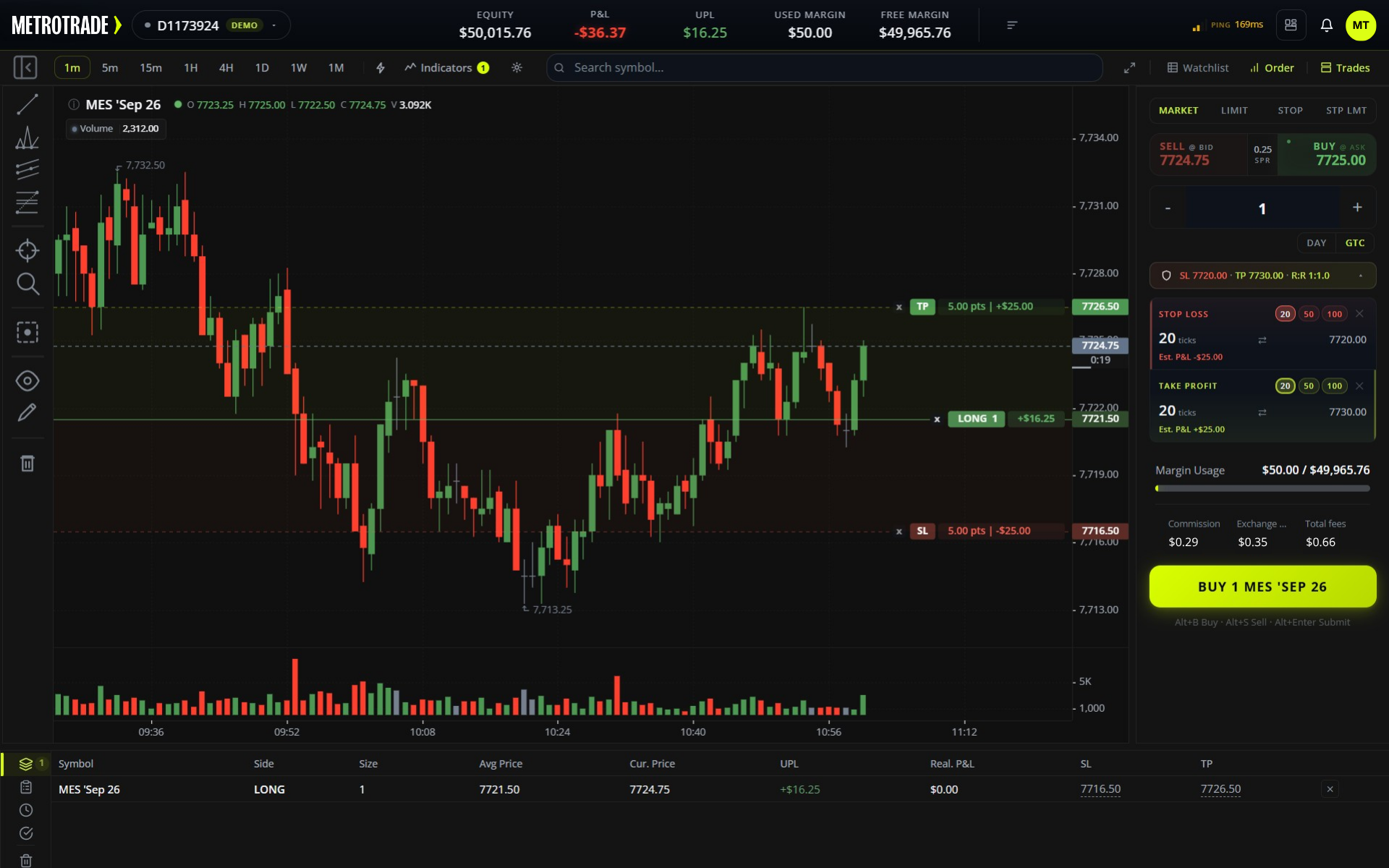Select the Fibonacci retracement tool

tap(27, 202)
